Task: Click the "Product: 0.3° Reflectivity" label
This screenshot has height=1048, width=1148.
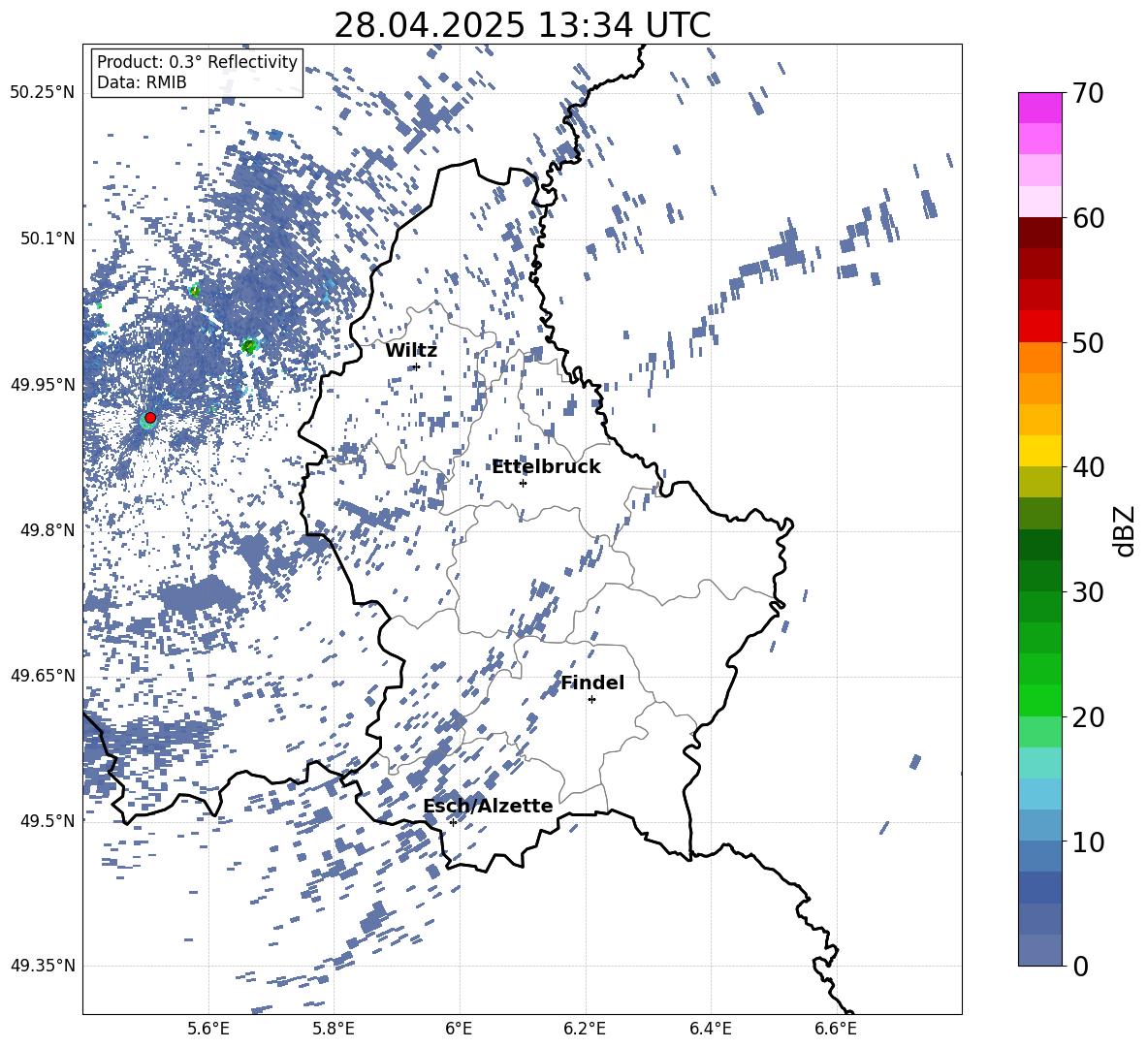Action: coord(197,61)
